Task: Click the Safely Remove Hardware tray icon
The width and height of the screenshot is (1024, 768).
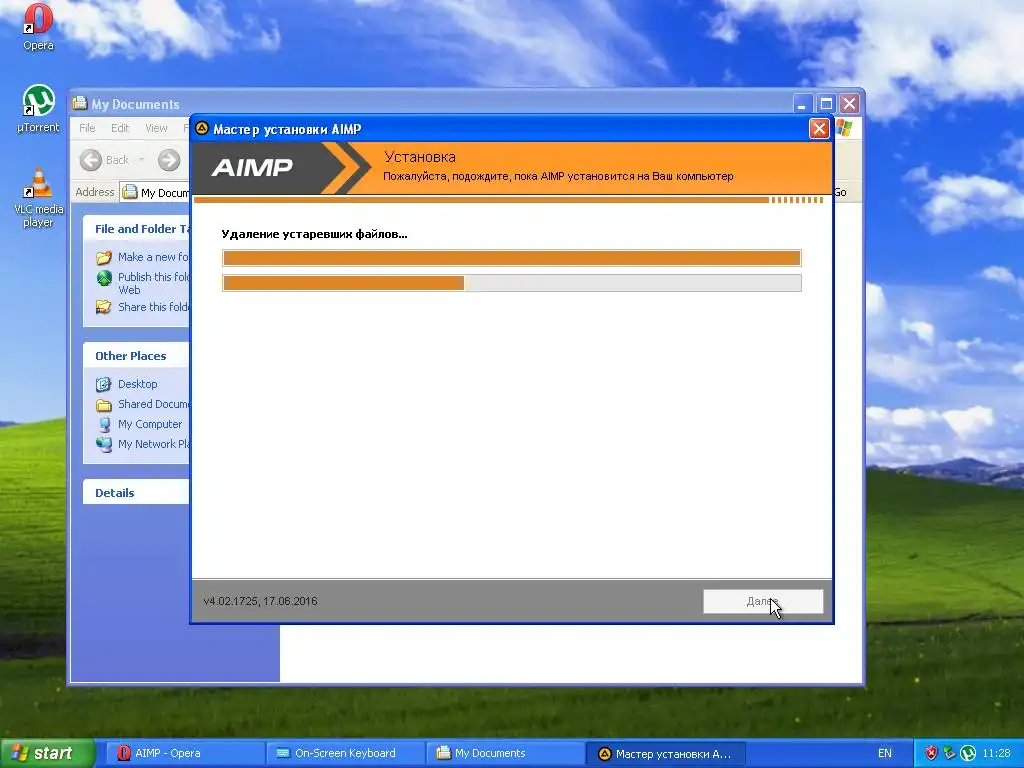Action: (x=950, y=753)
